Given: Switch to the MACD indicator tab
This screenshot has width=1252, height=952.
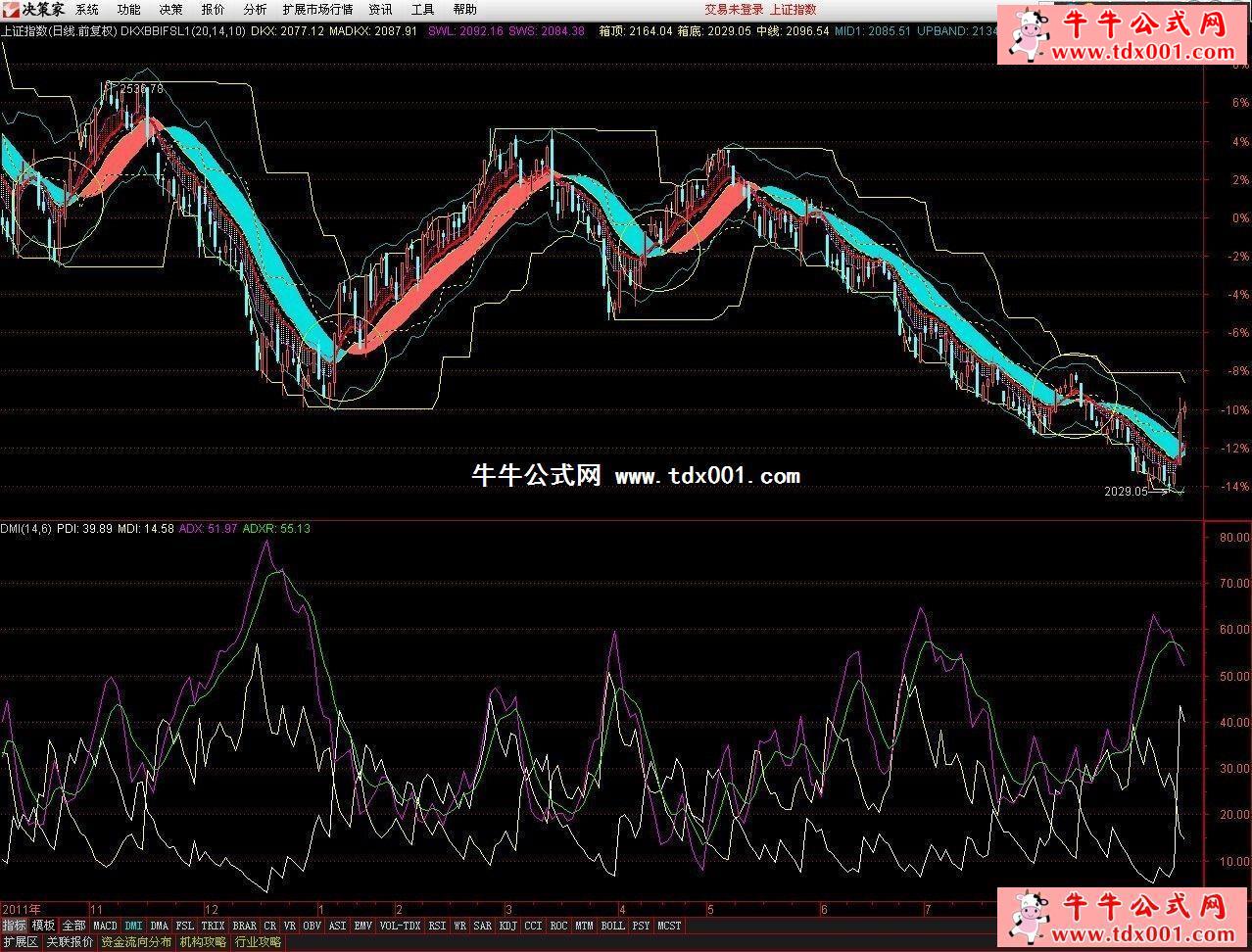Looking at the screenshot, I should tap(105, 926).
